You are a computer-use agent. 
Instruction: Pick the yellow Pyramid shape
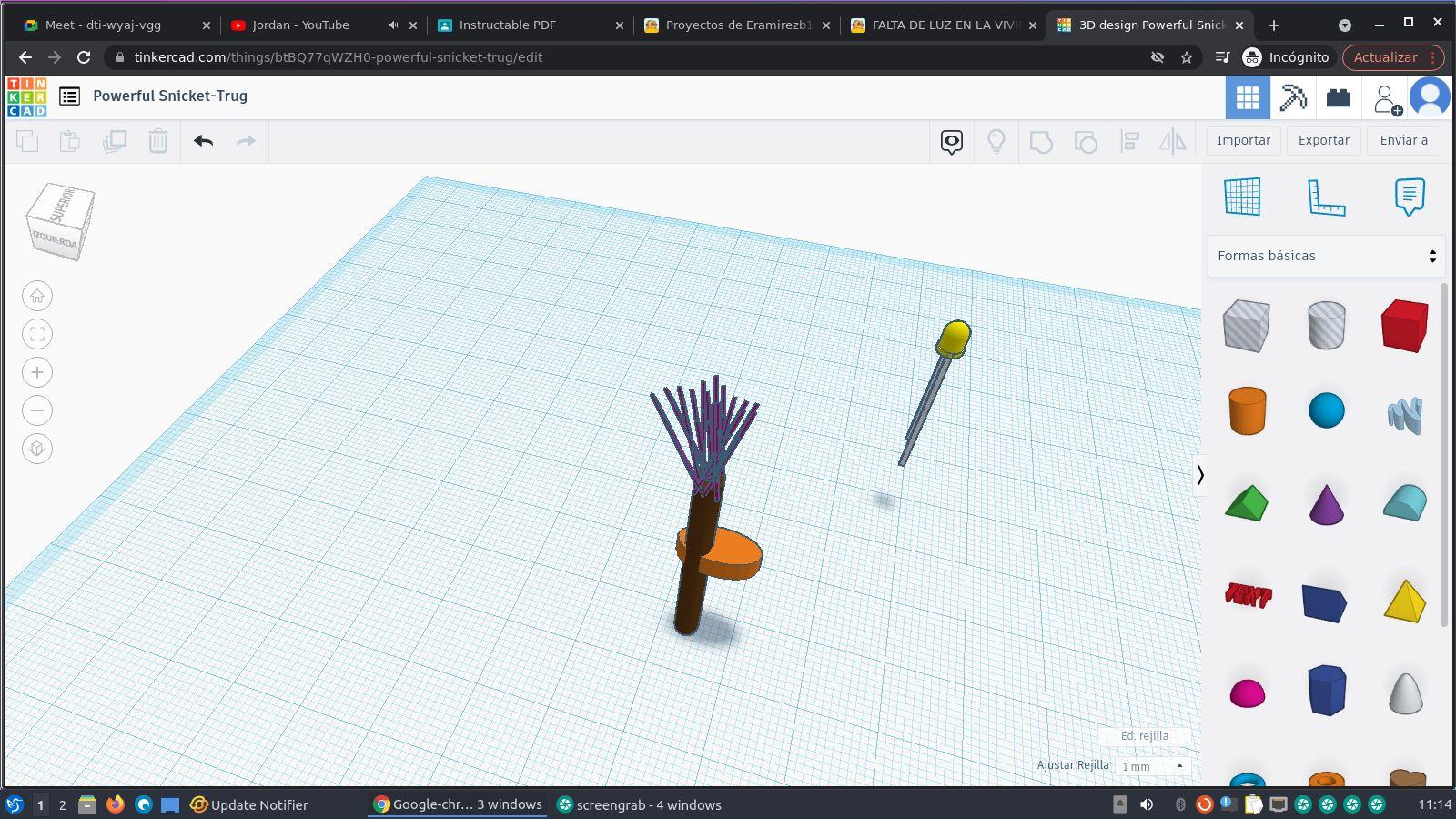[1405, 601]
